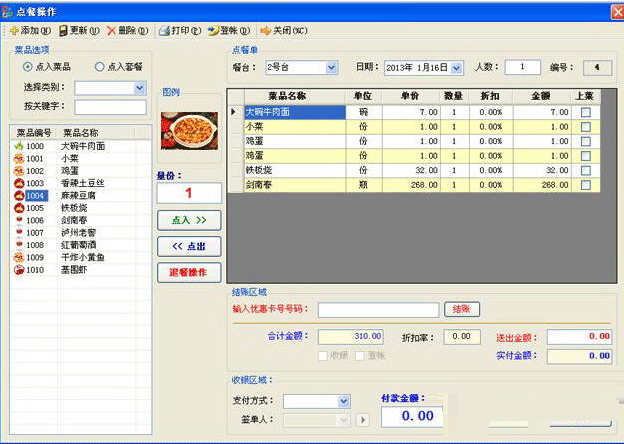
Task: Check 上菜 box for 小菜 row
Action: click(x=585, y=127)
